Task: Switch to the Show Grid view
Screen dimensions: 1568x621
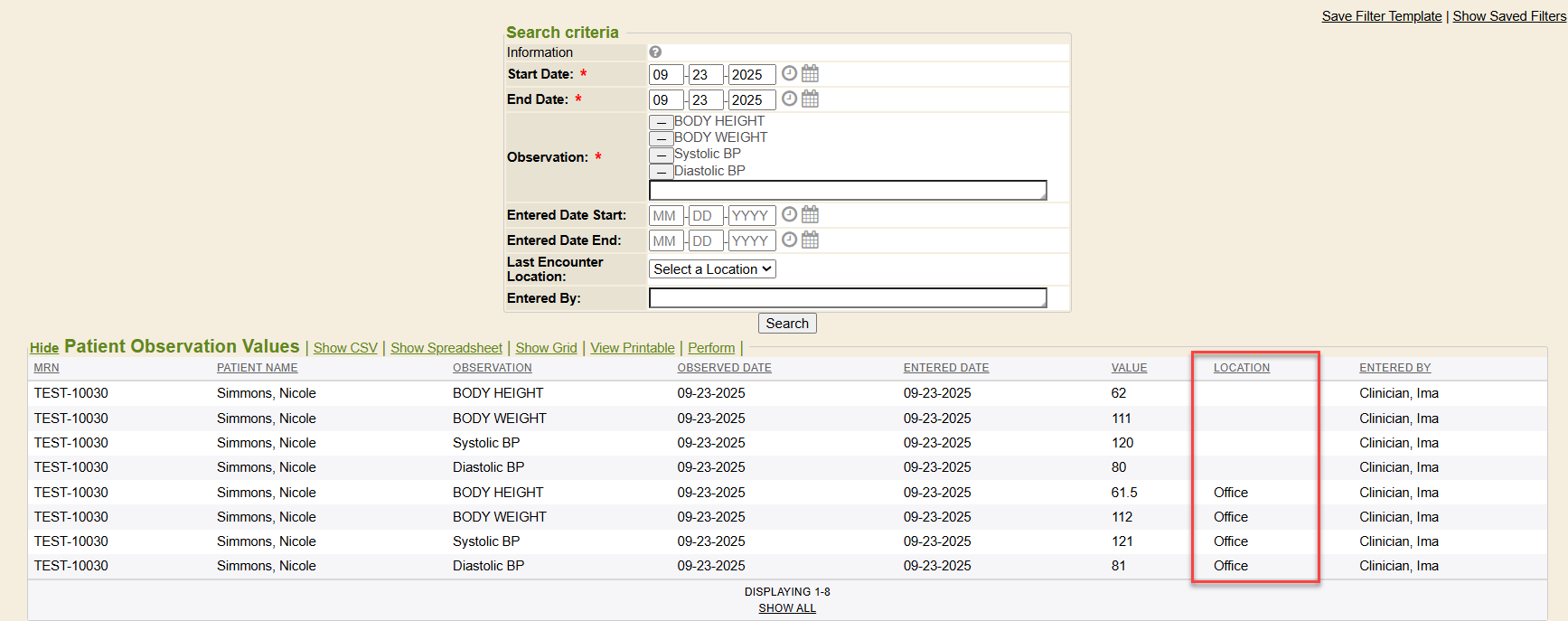Action: click(546, 348)
